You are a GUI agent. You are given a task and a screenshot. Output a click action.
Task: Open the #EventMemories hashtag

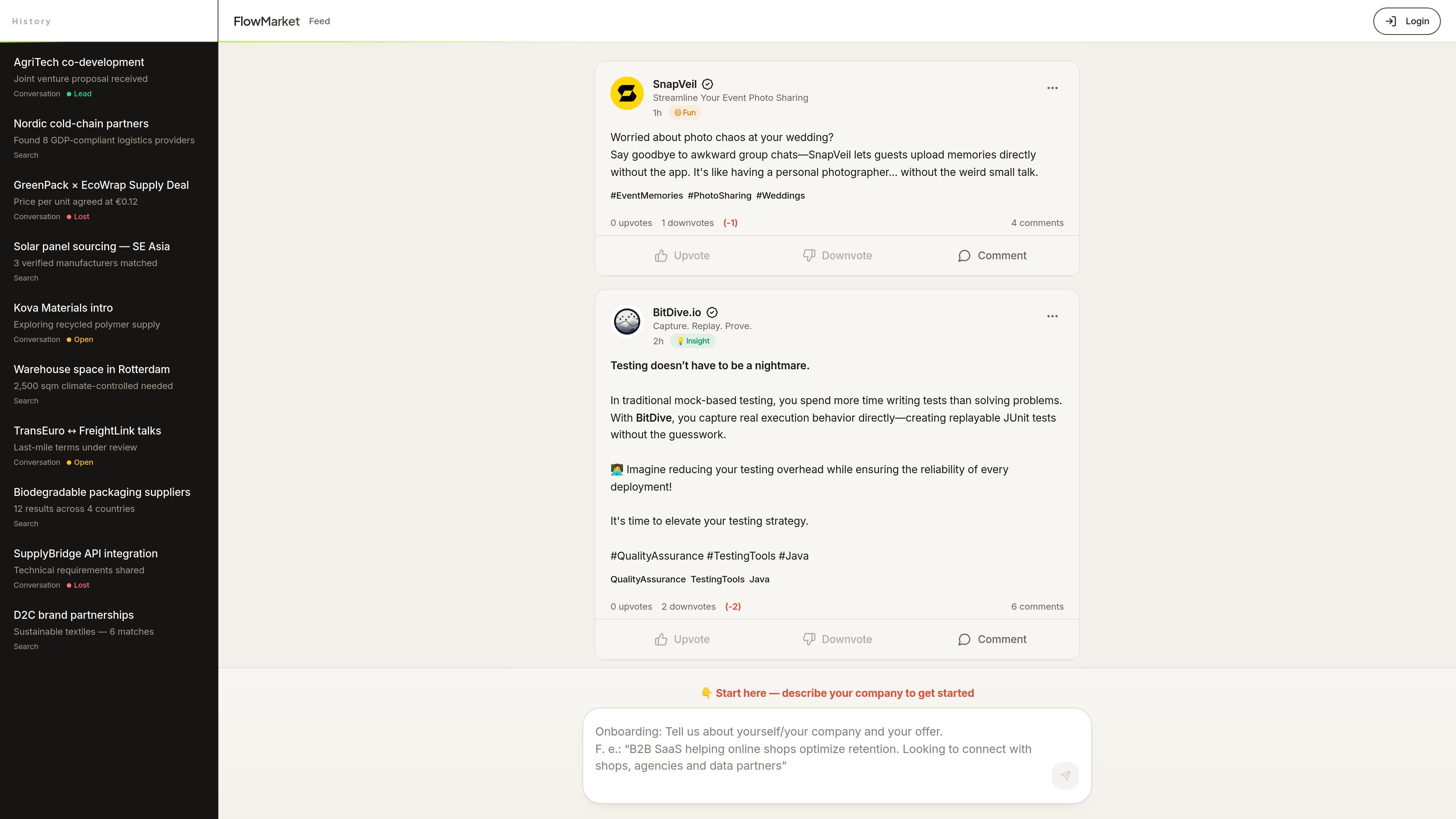click(646, 196)
